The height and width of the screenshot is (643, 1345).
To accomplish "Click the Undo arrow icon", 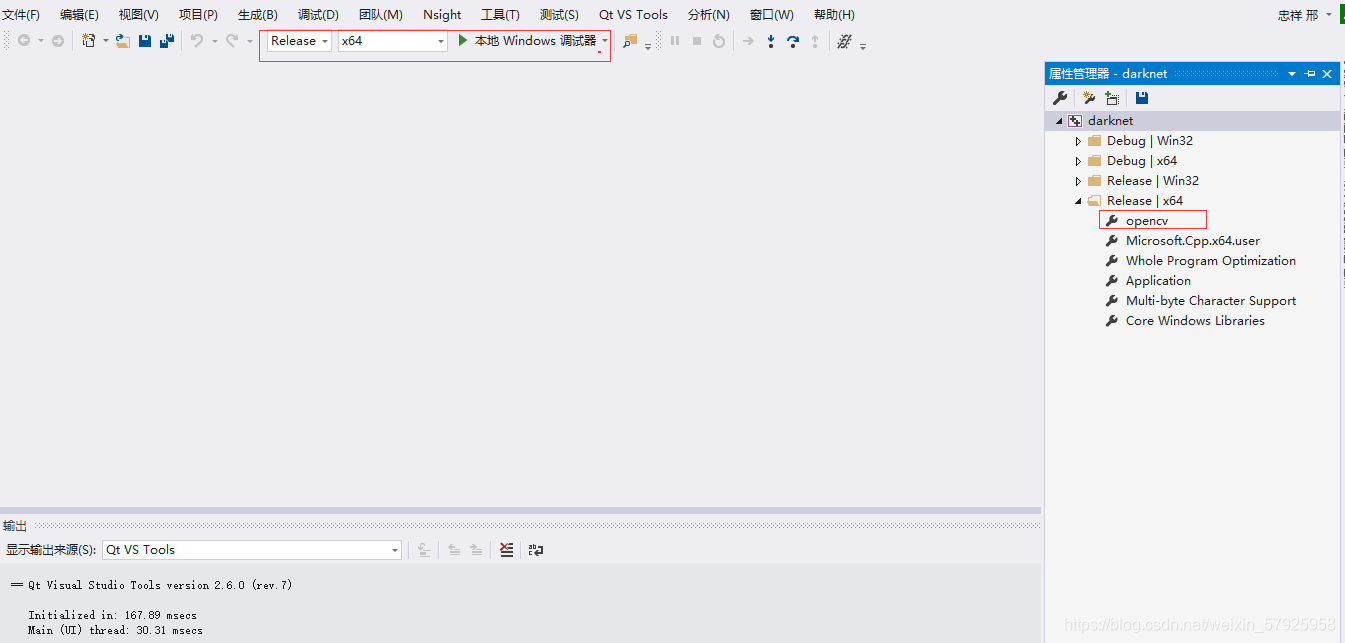I will point(197,41).
